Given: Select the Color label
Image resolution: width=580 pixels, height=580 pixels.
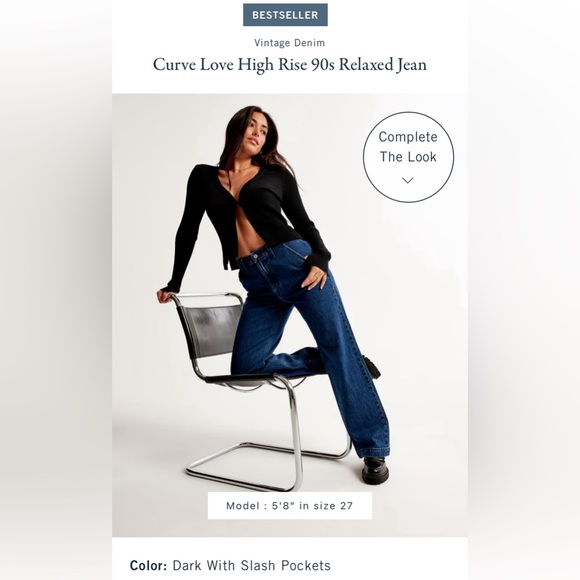Looking at the screenshot, I should pos(148,566).
